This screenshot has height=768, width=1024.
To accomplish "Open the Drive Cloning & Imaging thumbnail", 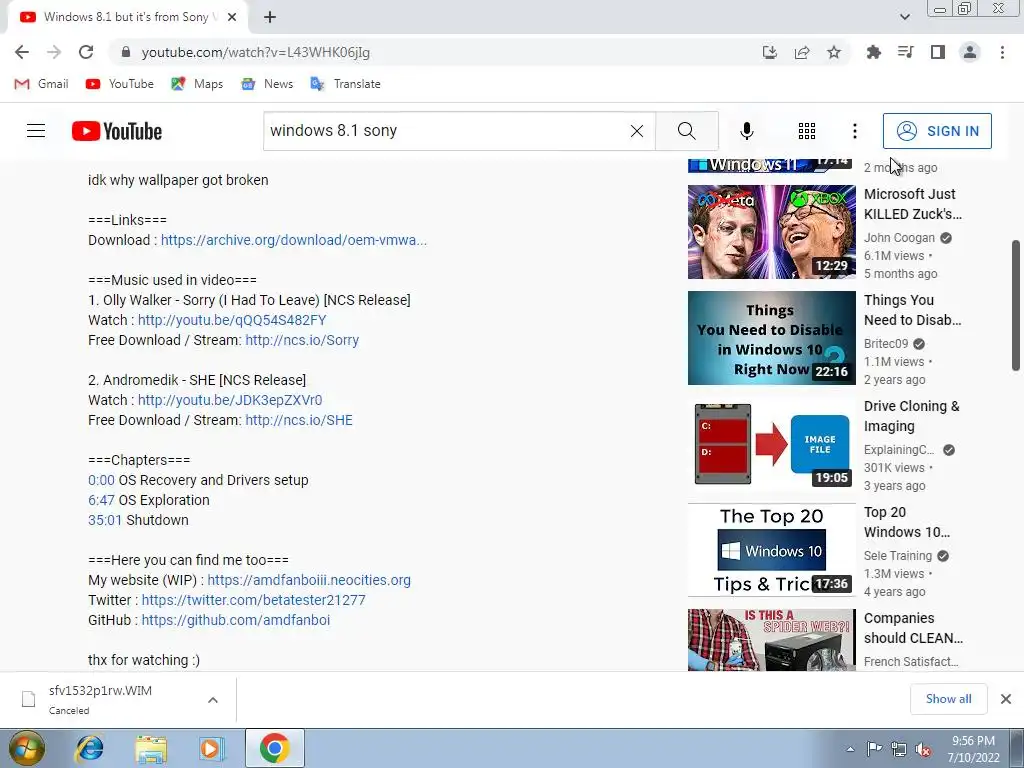I will point(771,444).
